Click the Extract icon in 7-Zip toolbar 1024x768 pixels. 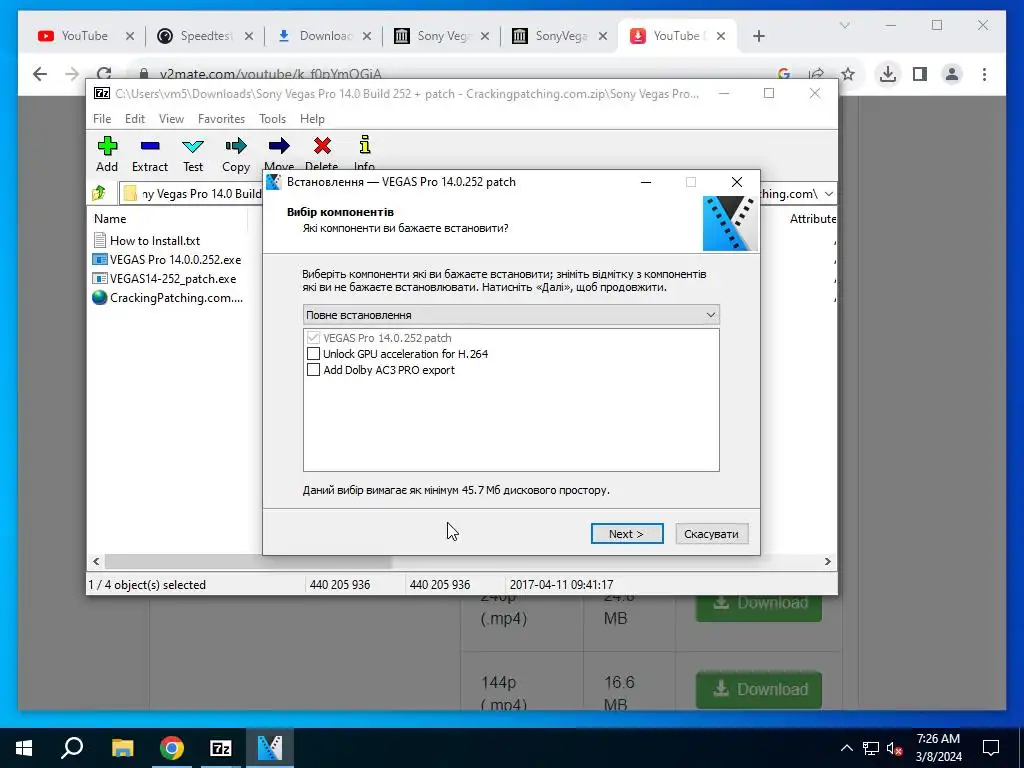pyautogui.click(x=150, y=146)
